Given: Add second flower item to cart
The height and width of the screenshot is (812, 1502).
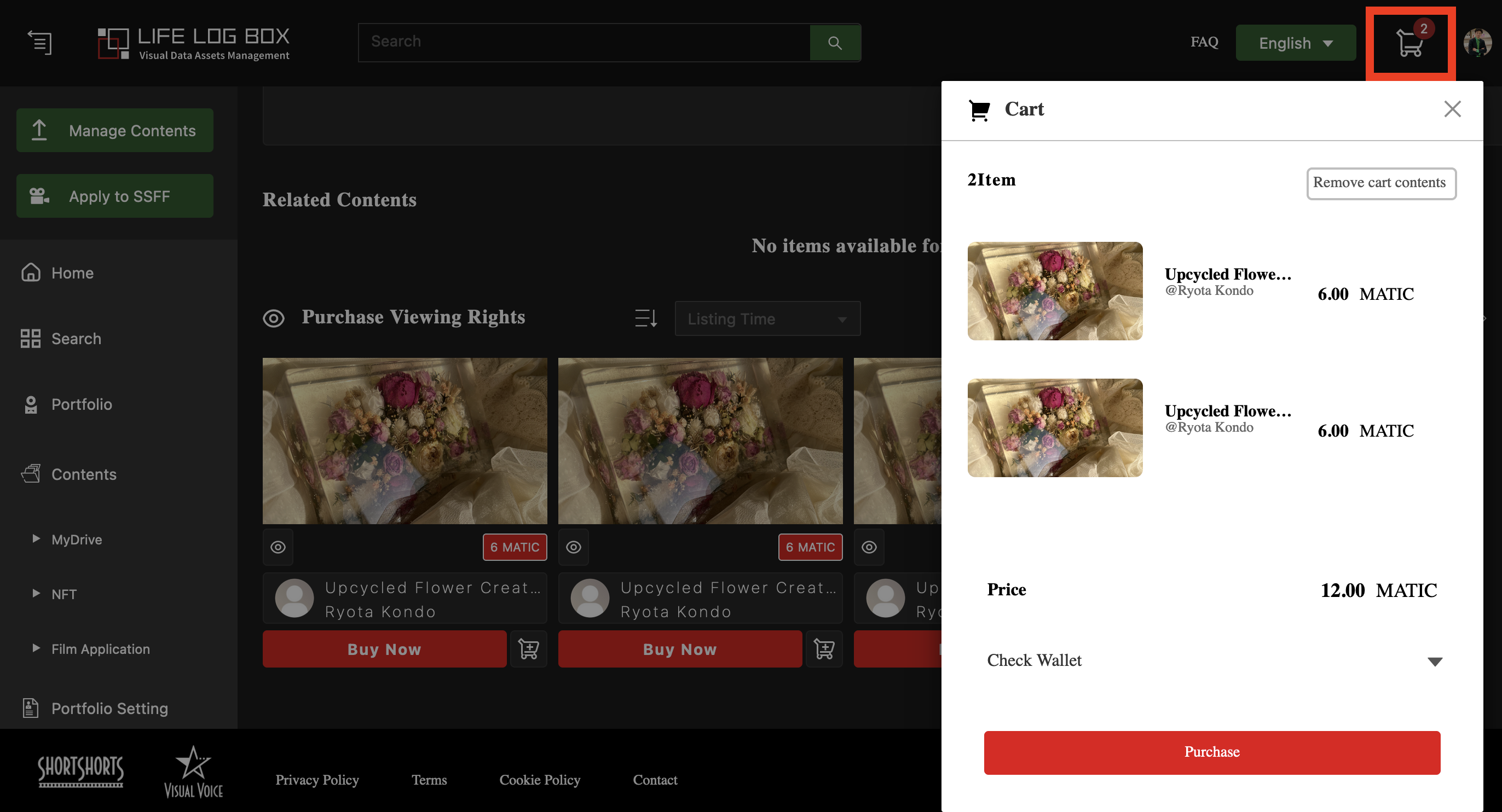Looking at the screenshot, I should click(x=824, y=649).
